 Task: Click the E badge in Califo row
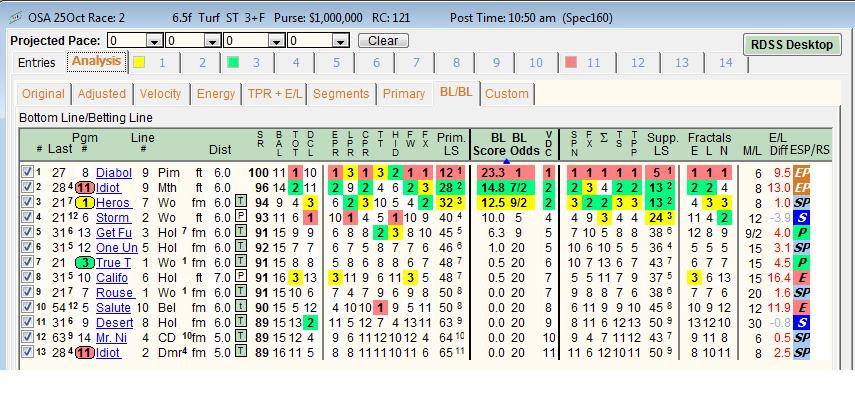point(801,278)
